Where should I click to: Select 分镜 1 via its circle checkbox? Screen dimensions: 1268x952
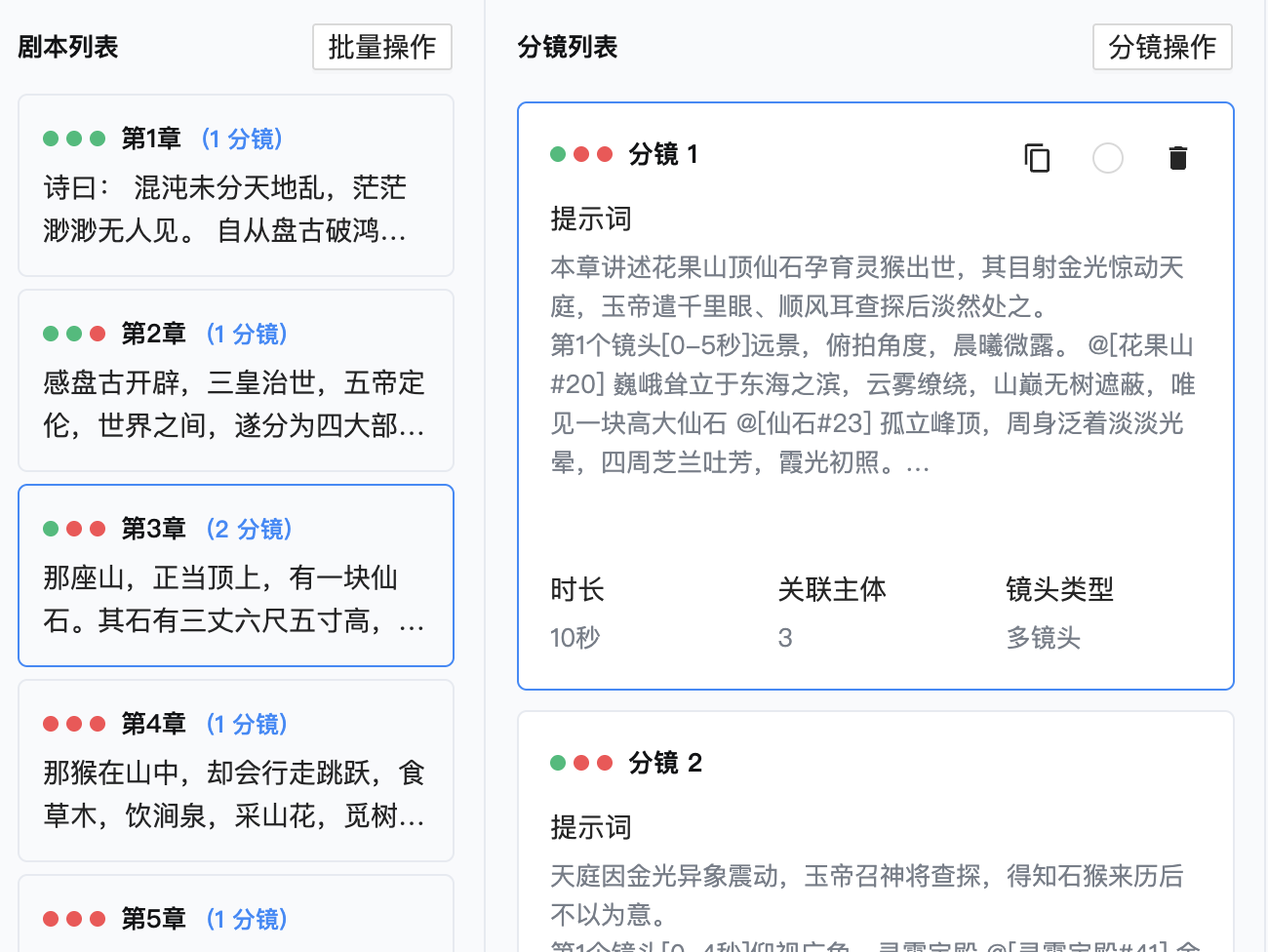[x=1107, y=157]
